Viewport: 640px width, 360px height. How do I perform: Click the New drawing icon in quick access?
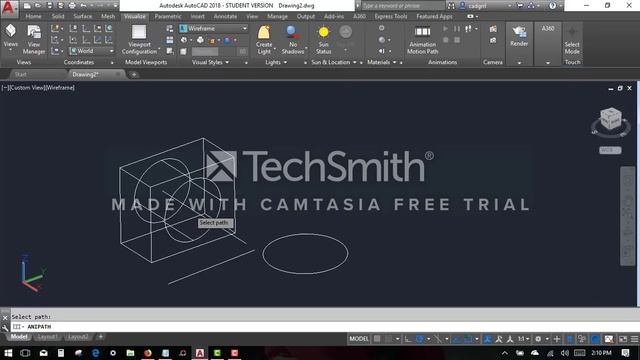(27, 6)
